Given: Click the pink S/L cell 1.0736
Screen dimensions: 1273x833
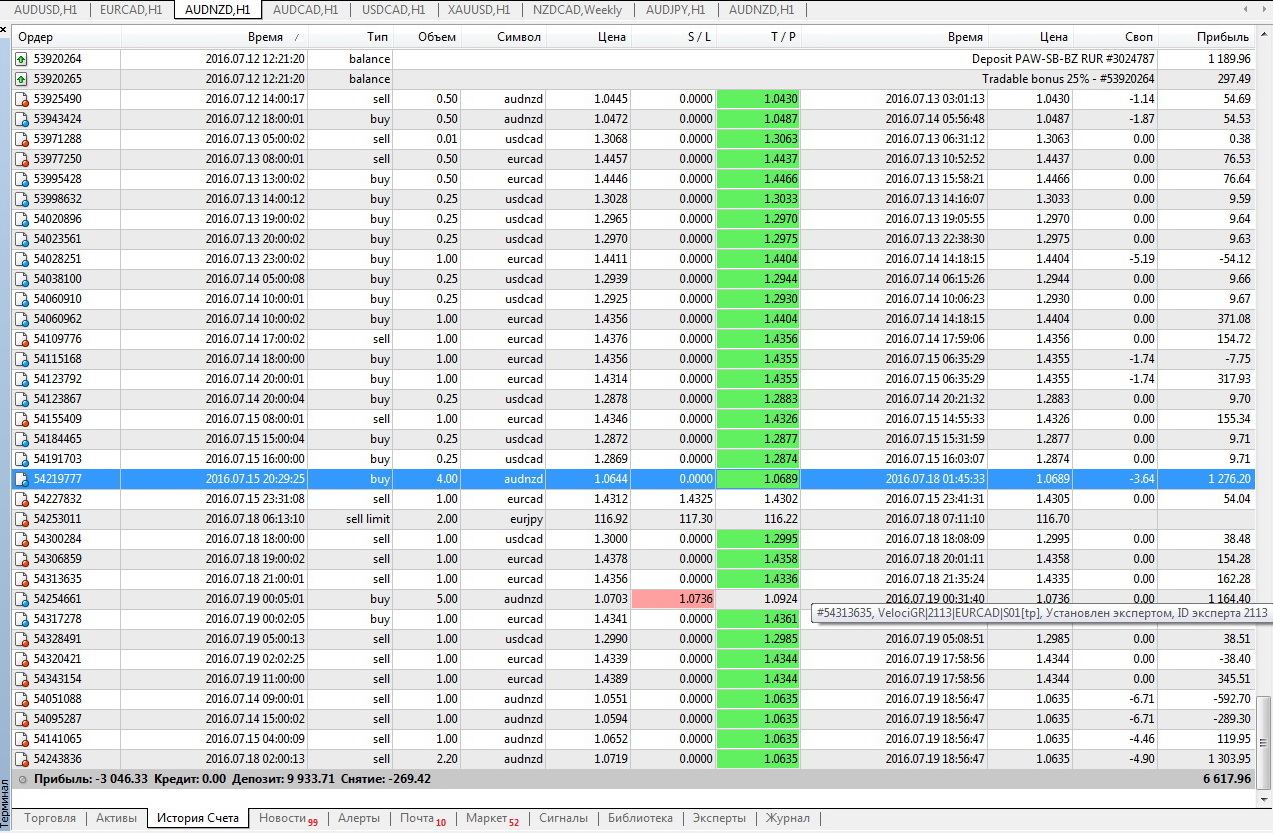Looking at the screenshot, I should tap(674, 599).
